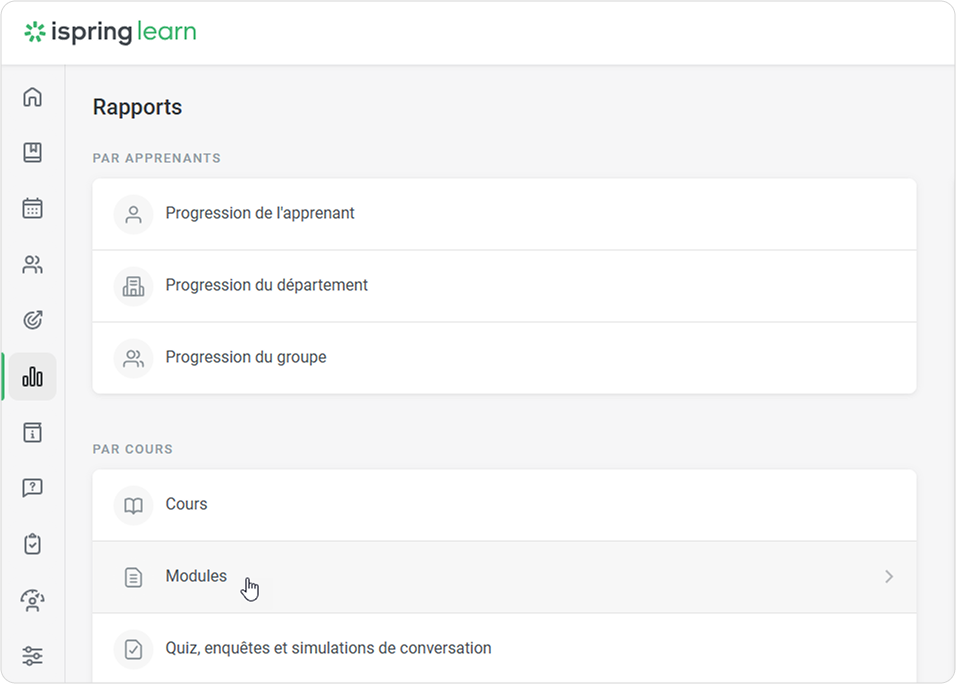The height and width of the screenshot is (684, 956).
Task: Open Progression du département report
Action: click(266, 286)
